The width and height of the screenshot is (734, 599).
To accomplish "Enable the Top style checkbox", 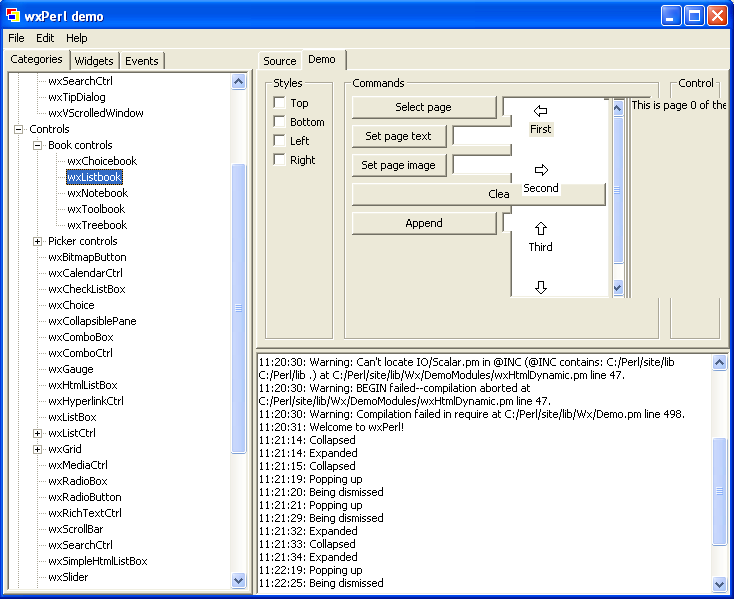I will point(280,103).
